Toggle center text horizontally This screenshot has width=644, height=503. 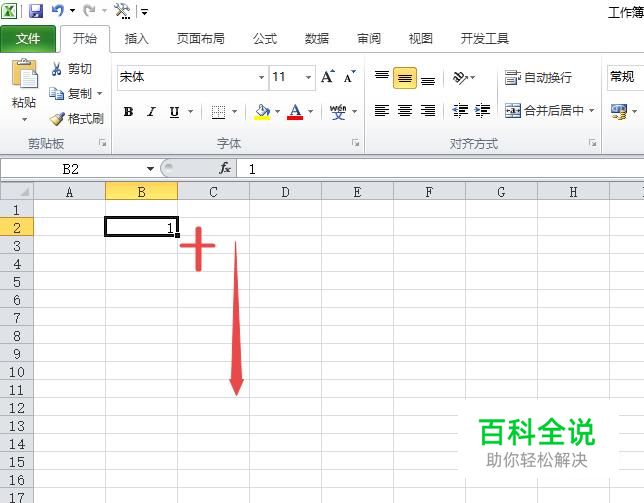click(x=405, y=110)
